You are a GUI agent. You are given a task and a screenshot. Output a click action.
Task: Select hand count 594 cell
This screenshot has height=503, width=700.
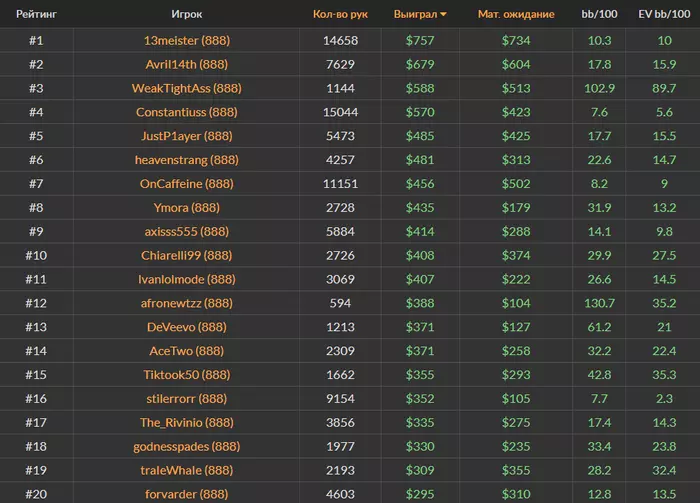click(340, 303)
